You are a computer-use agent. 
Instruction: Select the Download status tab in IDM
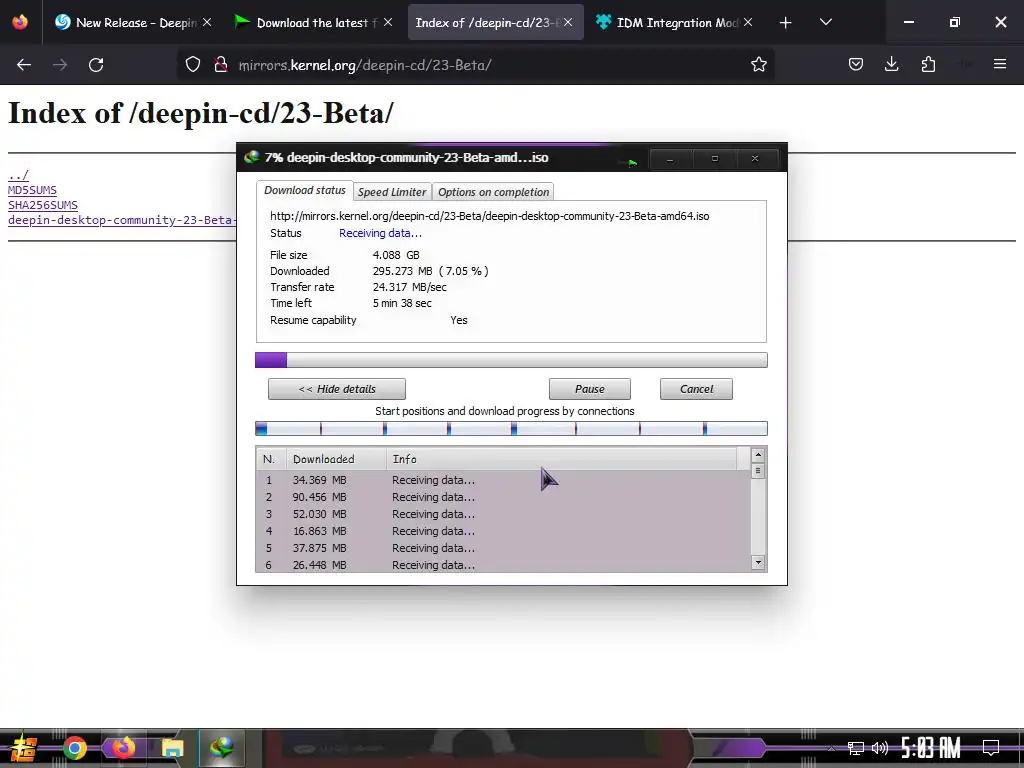tap(304, 191)
